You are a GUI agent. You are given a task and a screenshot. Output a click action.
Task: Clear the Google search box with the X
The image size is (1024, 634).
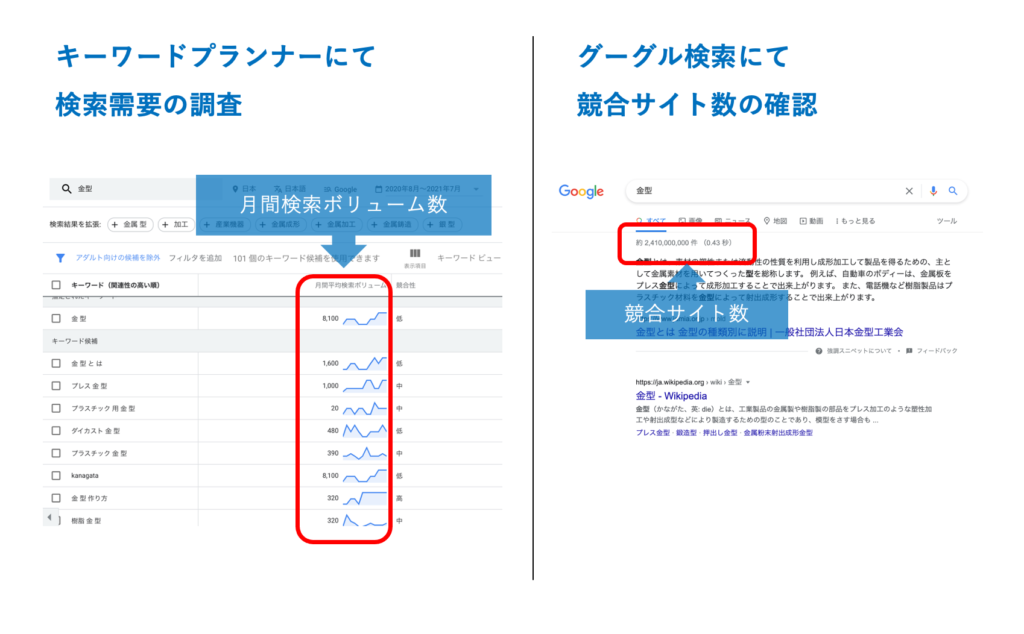click(908, 191)
